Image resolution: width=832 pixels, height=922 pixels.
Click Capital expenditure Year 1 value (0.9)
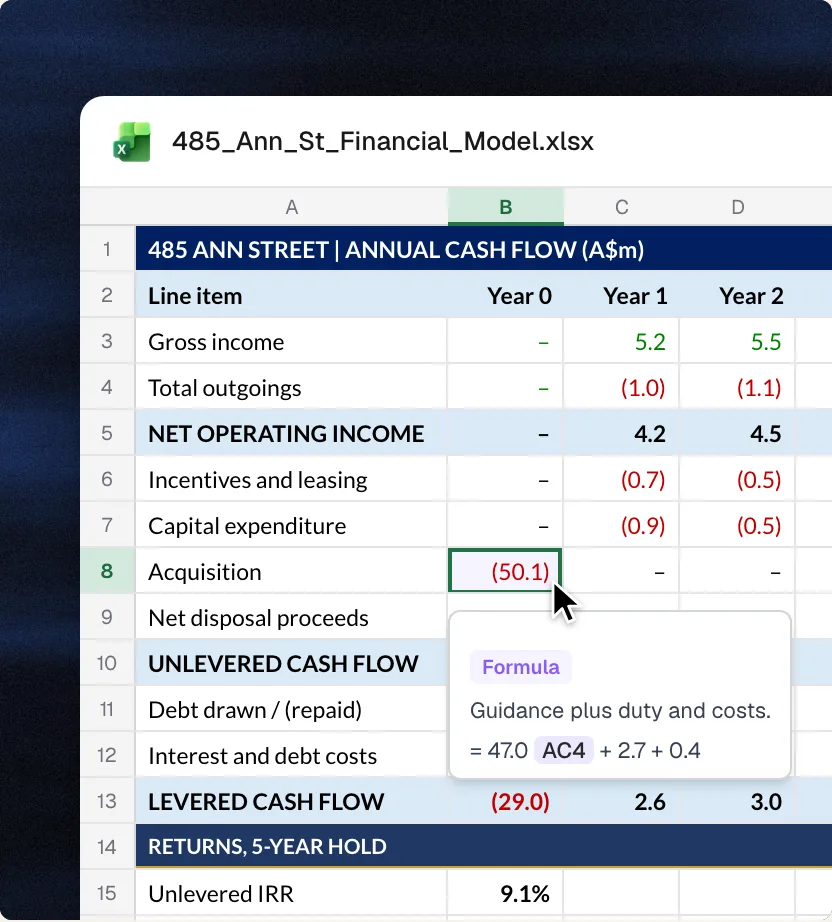[x=621, y=525]
